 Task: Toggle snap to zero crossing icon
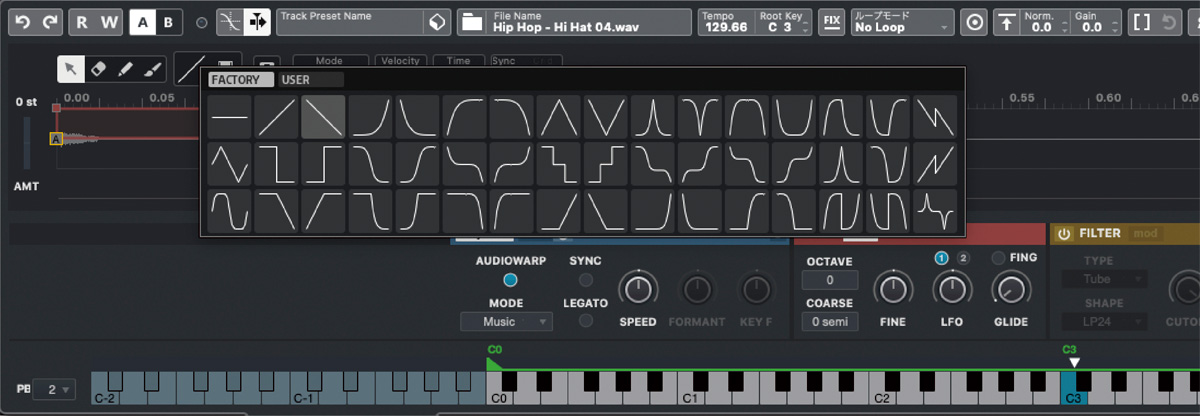click(x=230, y=22)
